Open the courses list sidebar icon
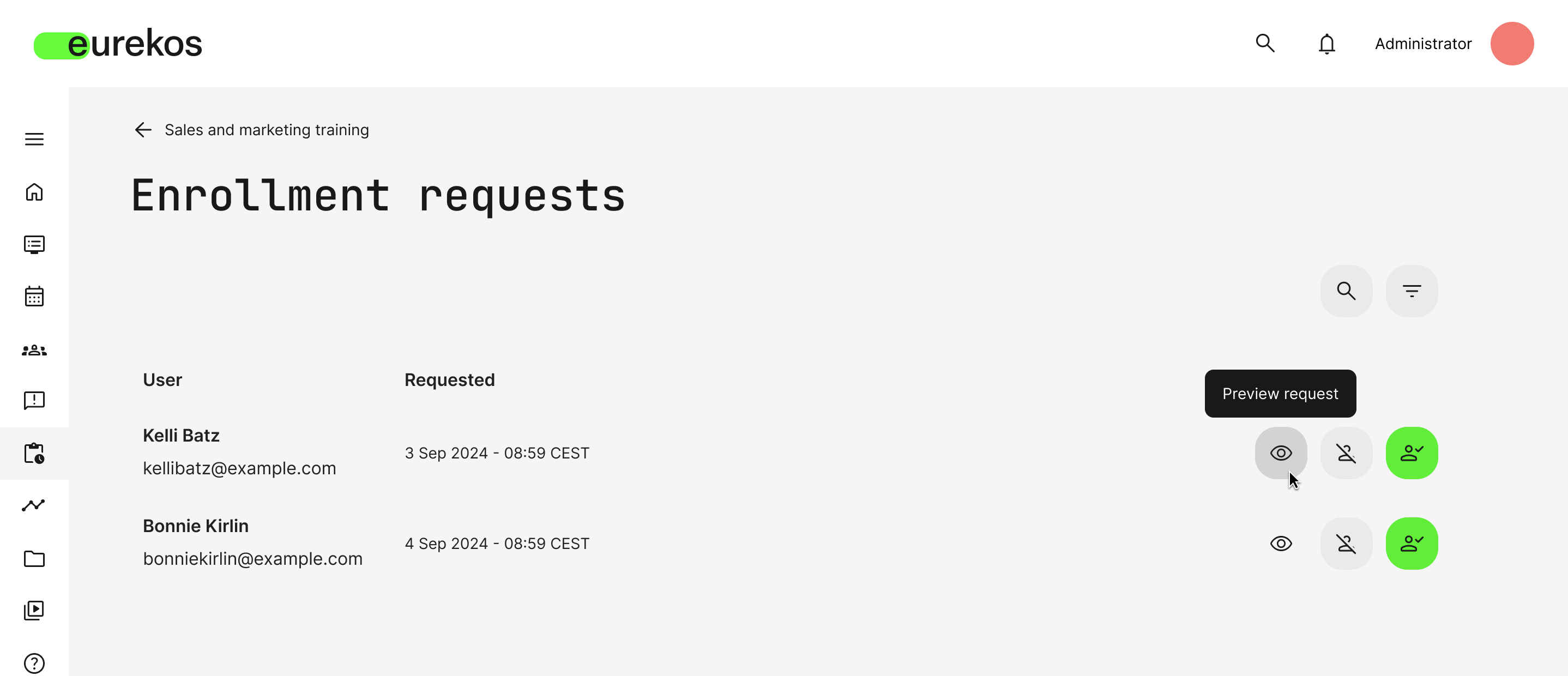The width and height of the screenshot is (1568, 676). 34,245
